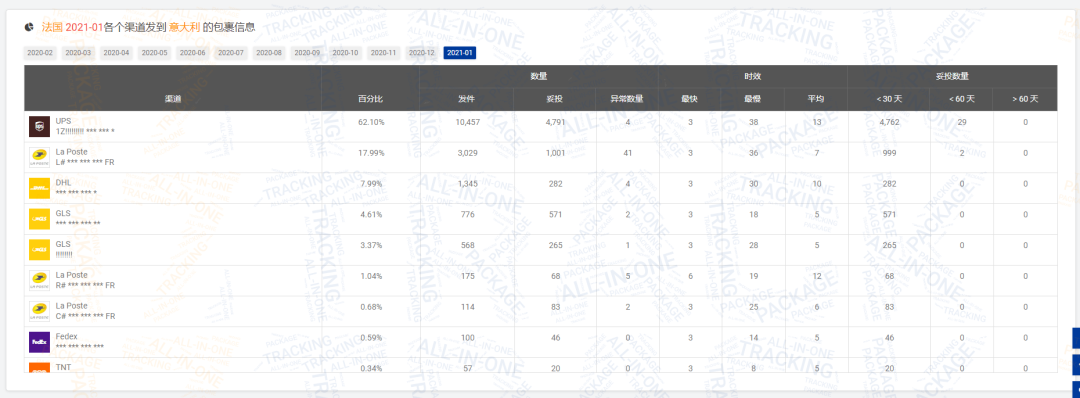Select the 2020-05 month tab
Image resolution: width=1080 pixels, height=398 pixels.
(154, 53)
